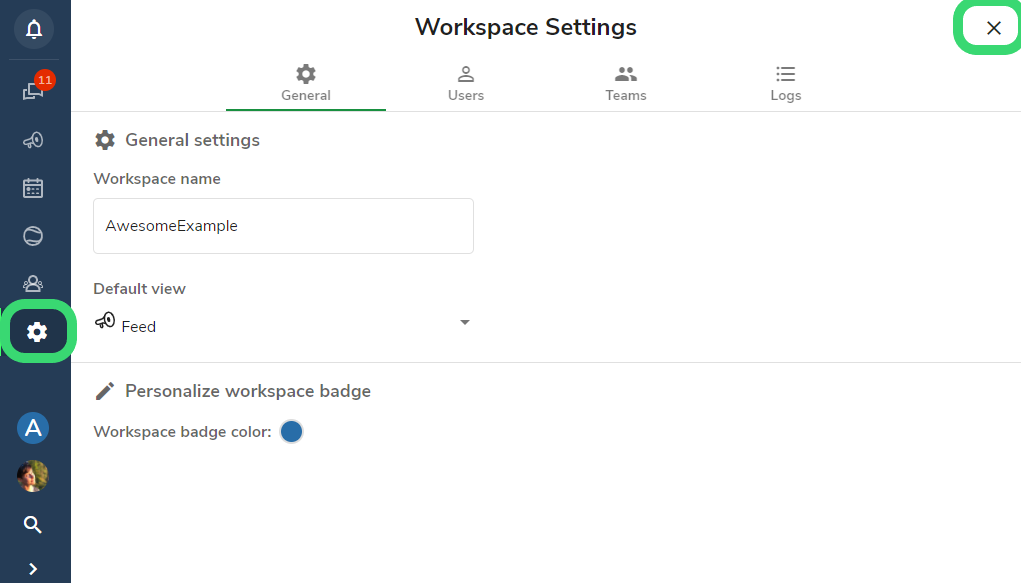Switch to the Users tab
The width and height of the screenshot is (1021, 583).
point(466,84)
